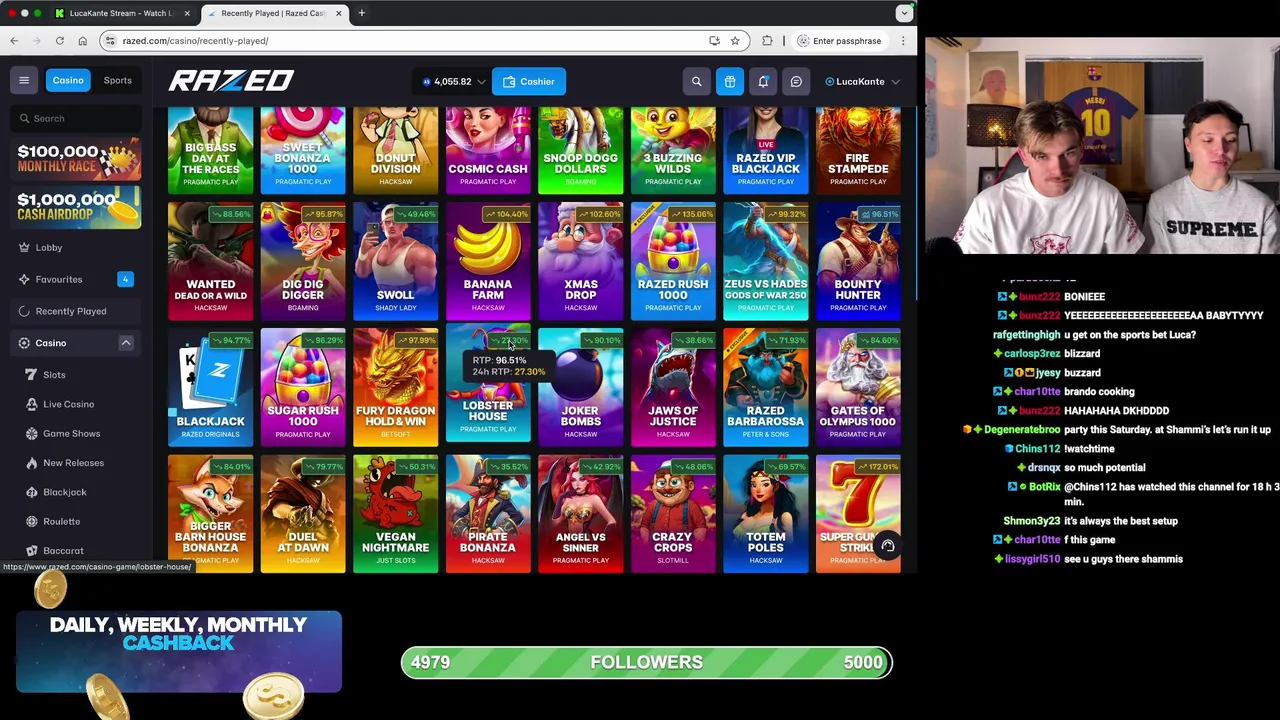Close the LucaKante Stream tab
Image resolution: width=1280 pixels, height=720 pixels.
[187, 13]
